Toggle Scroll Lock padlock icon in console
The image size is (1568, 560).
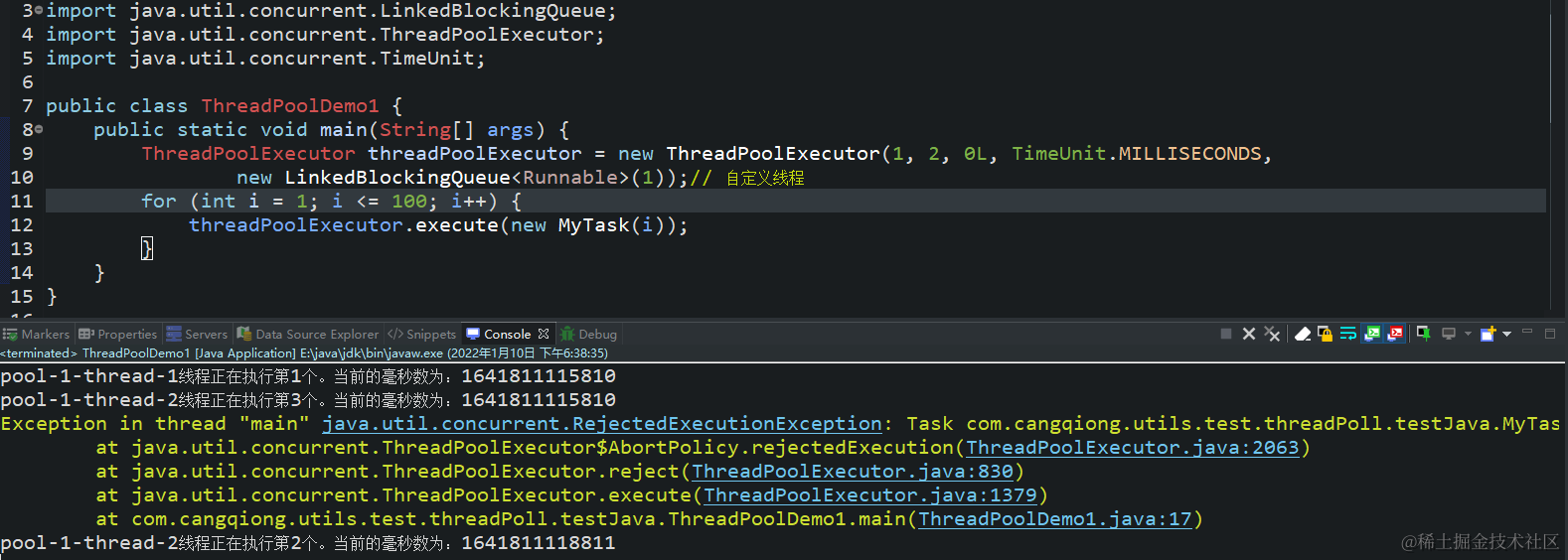(1325, 334)
